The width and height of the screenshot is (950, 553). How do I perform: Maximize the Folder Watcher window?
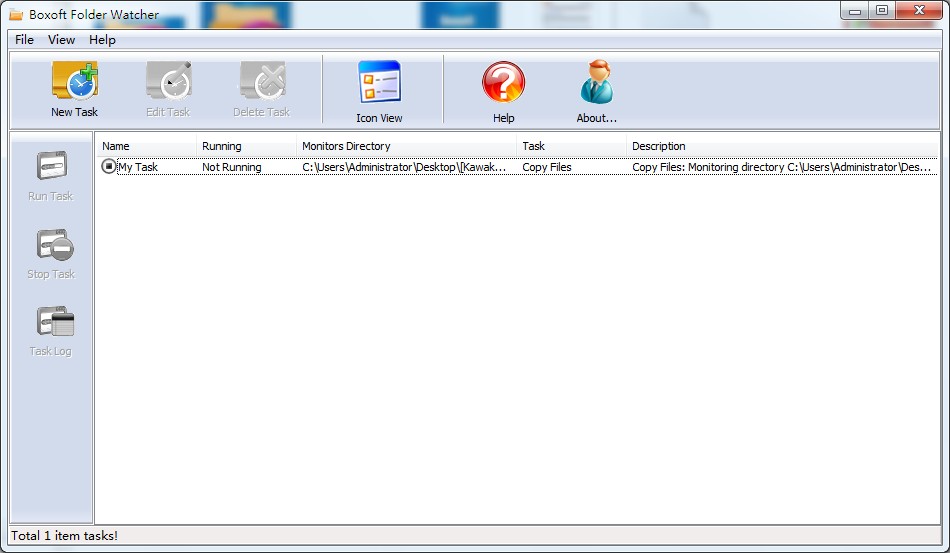(x=882, y=11)
